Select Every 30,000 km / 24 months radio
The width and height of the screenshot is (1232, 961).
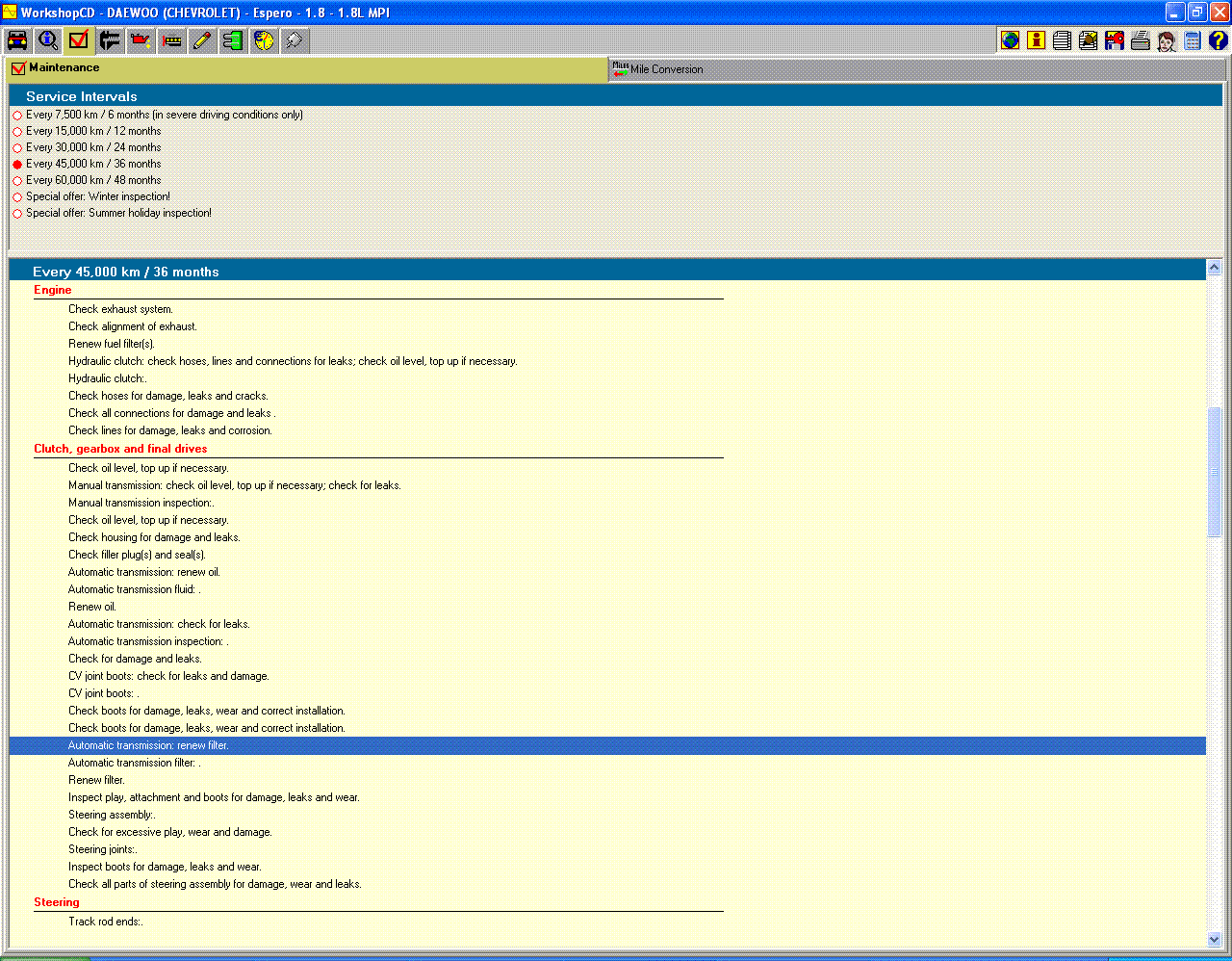click(17, 148)
